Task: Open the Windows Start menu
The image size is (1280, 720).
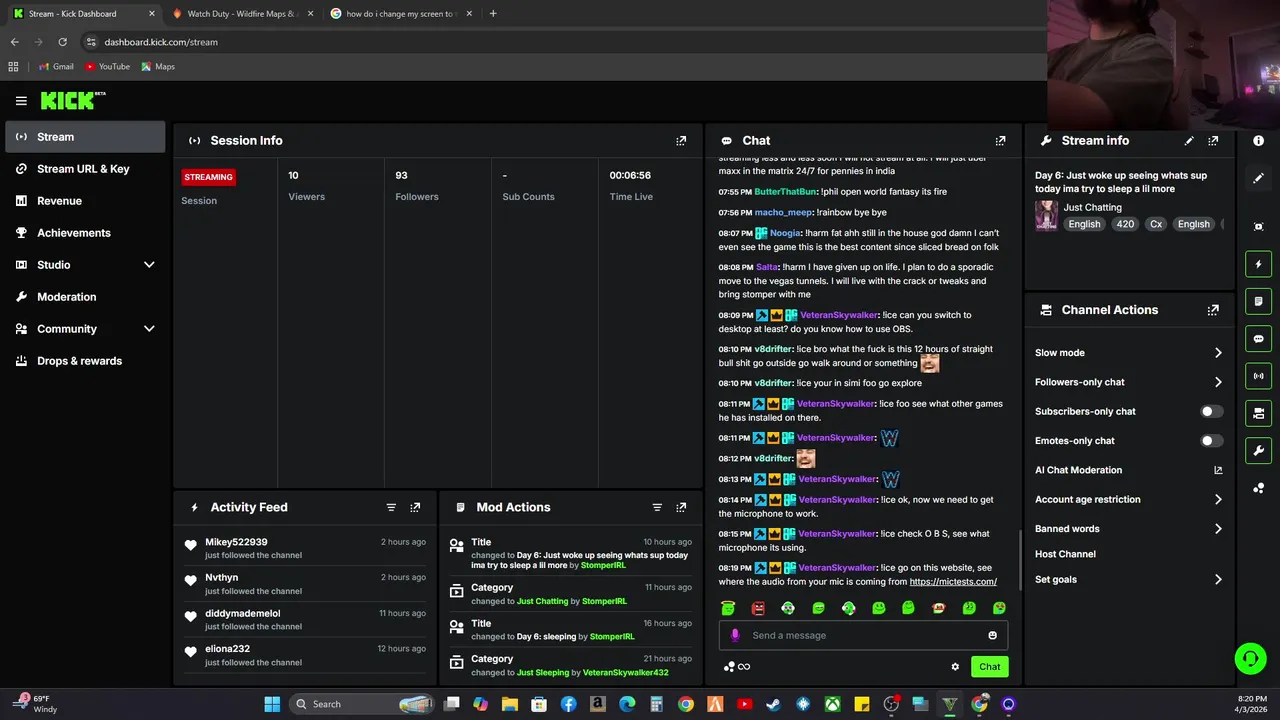Action: (272, 704)
